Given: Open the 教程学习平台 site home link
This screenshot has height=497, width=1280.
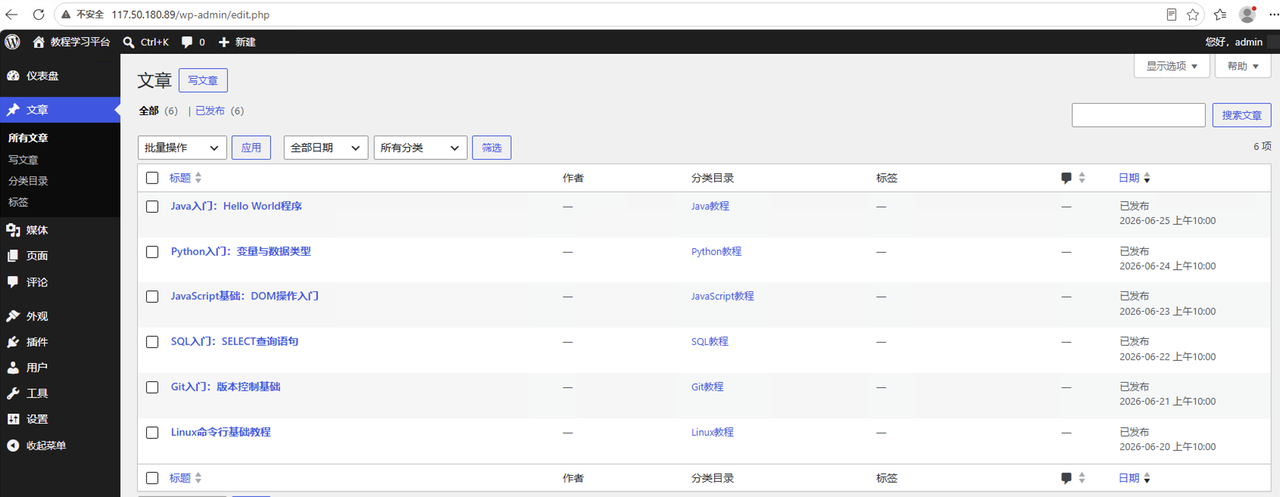Looking at the screenshot, I should [x=71, y=42].
